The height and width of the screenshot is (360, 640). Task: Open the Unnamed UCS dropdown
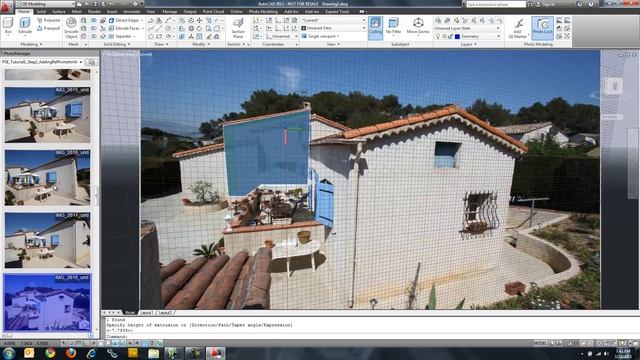(x=282, y=36)
